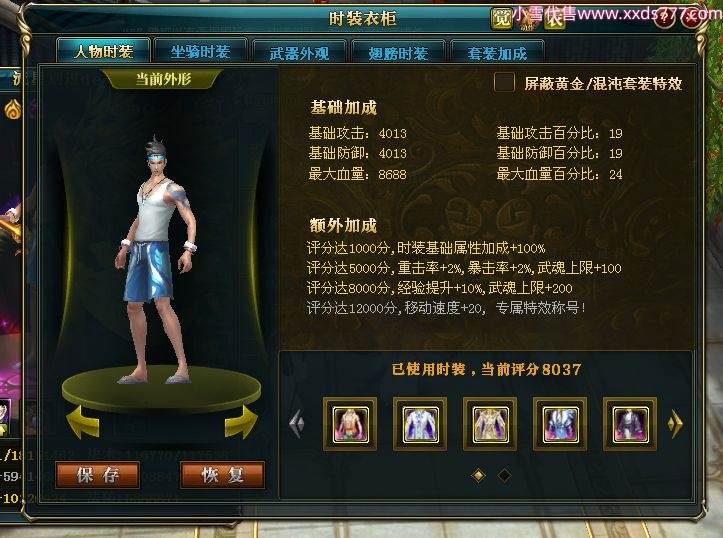
Task: Click the 保存 button
Action: click(x=98, y=475)
